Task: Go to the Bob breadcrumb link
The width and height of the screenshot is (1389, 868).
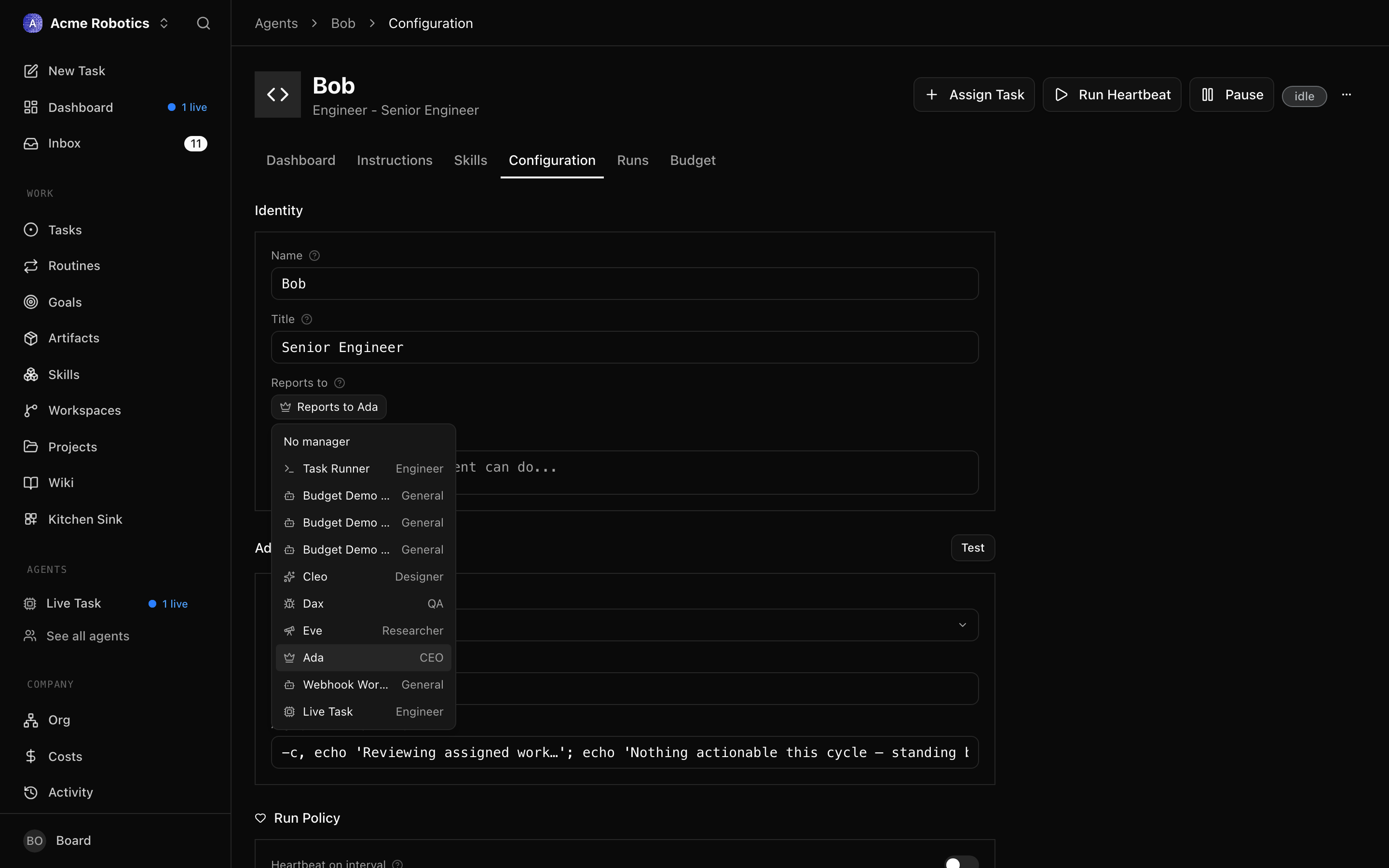Action: (343, 23)
